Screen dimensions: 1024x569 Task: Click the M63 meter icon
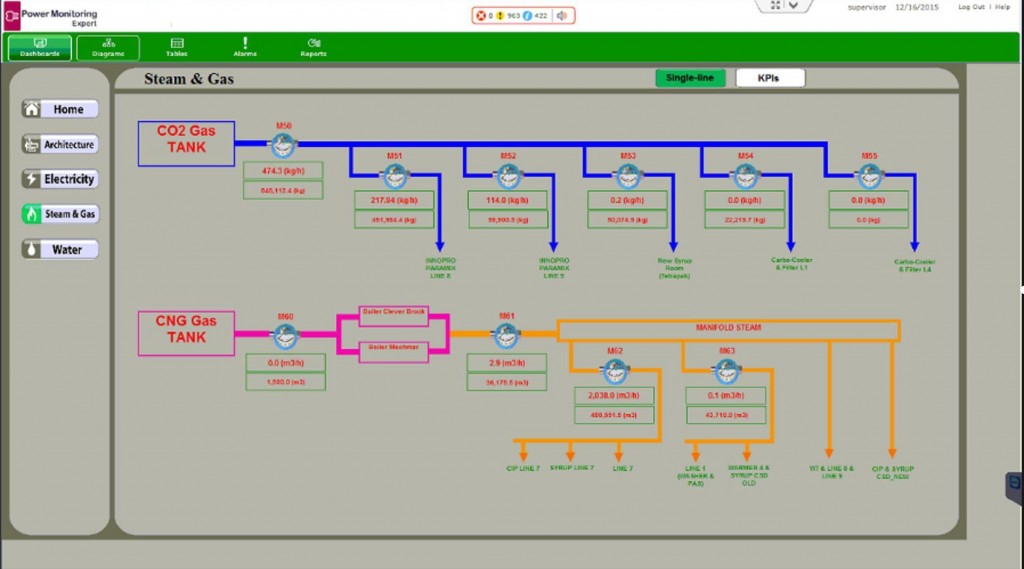pyautogui.click(x=726, y=371)
